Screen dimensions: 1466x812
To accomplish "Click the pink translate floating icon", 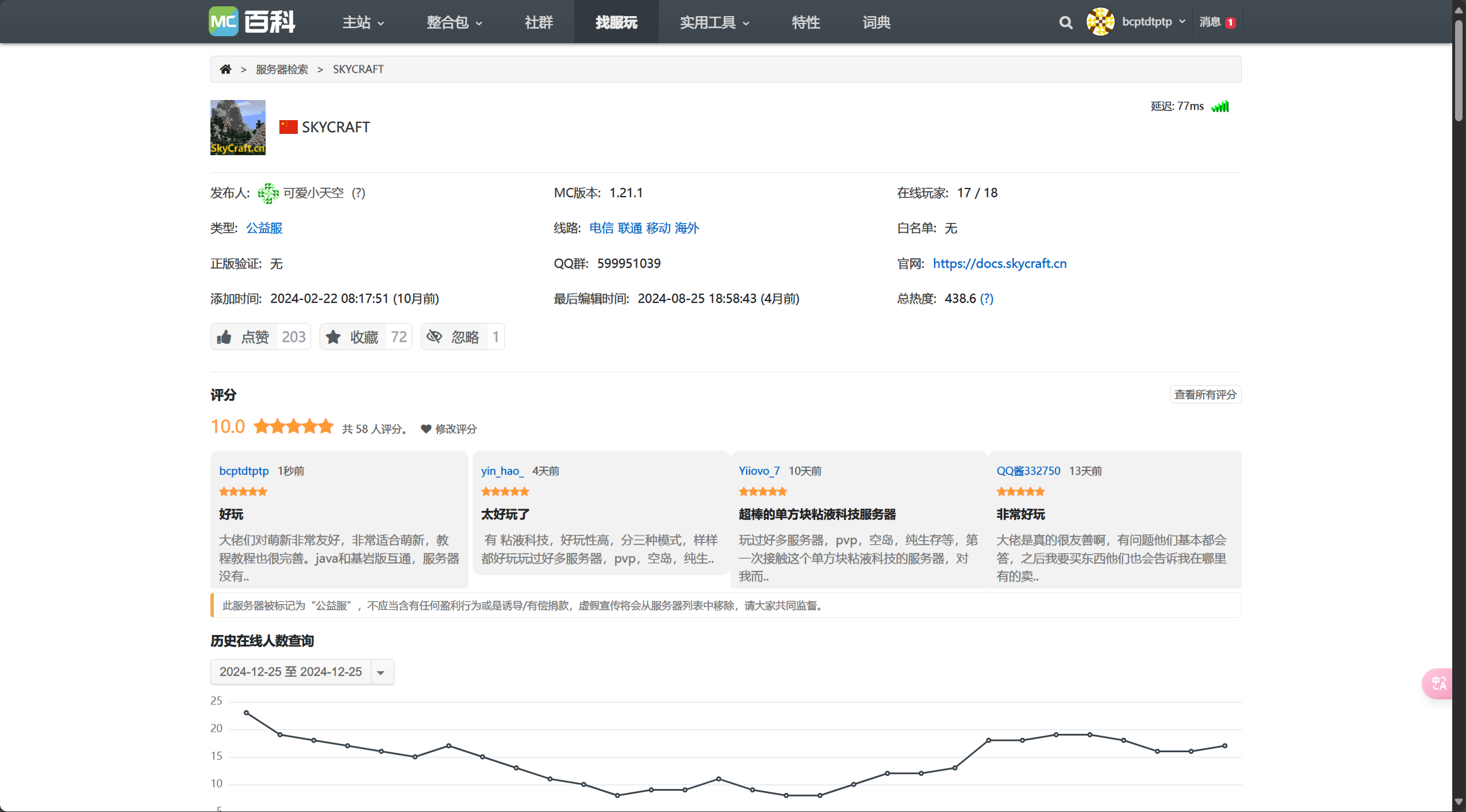I will pyautogui.click(x=1439, y=683).
